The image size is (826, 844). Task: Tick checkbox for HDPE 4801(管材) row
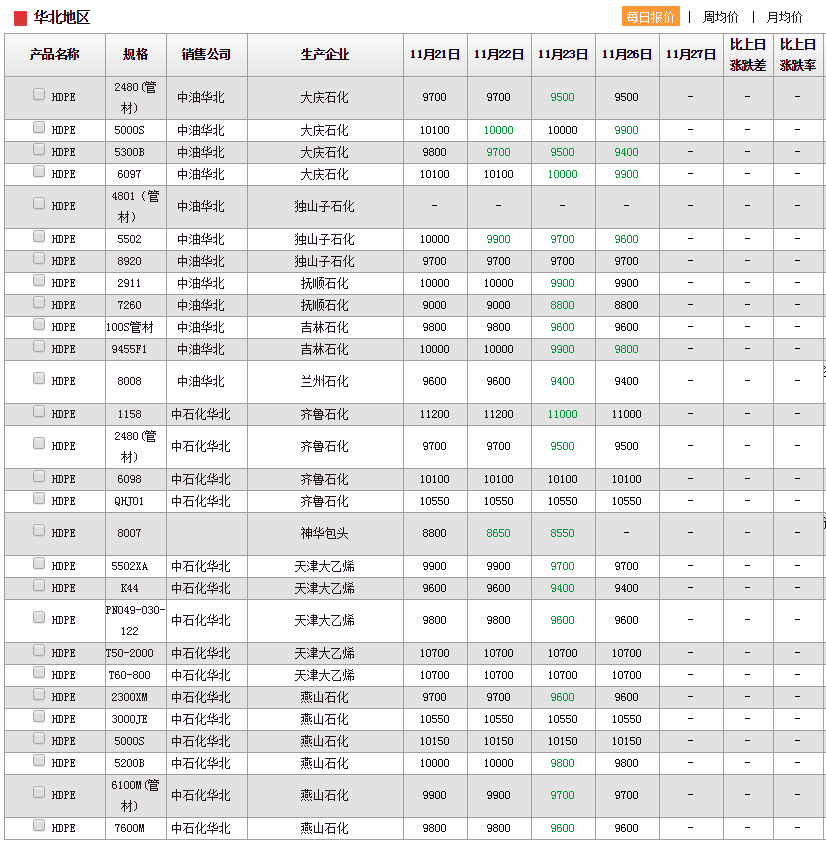click(x=39, y=203)
